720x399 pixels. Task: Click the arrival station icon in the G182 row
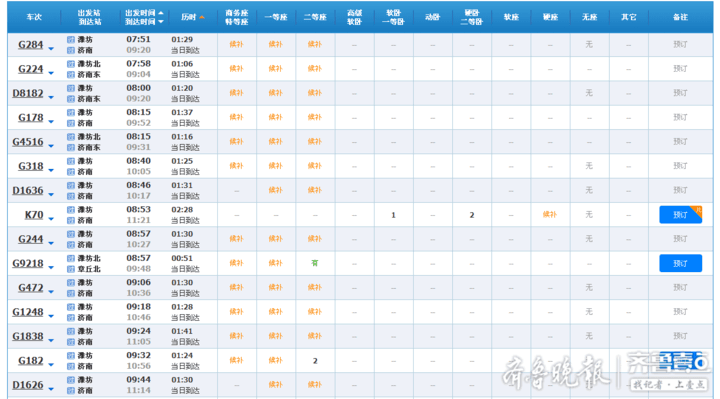(x=71, y=366)
